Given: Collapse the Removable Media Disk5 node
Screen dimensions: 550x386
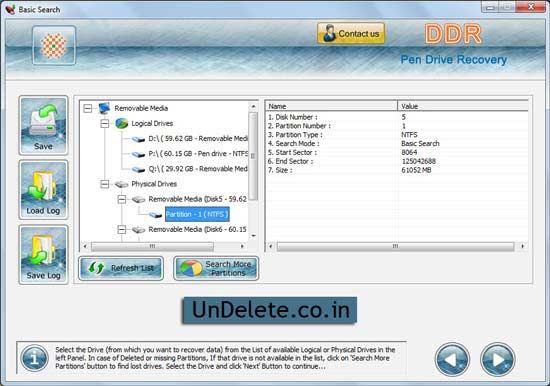Looking at the screenshot, I should point(121,199).
